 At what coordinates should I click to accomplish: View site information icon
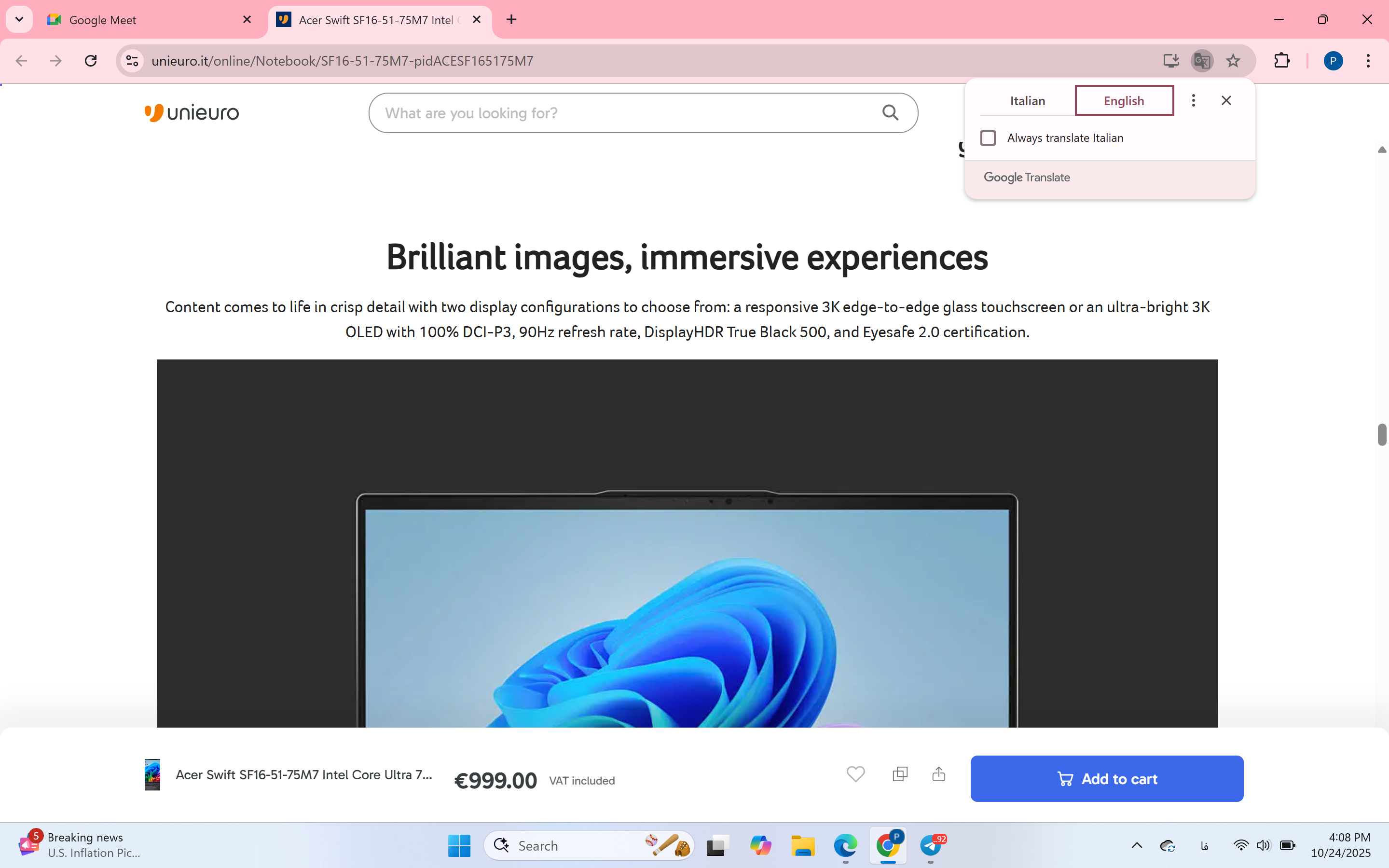coord(133,61)
